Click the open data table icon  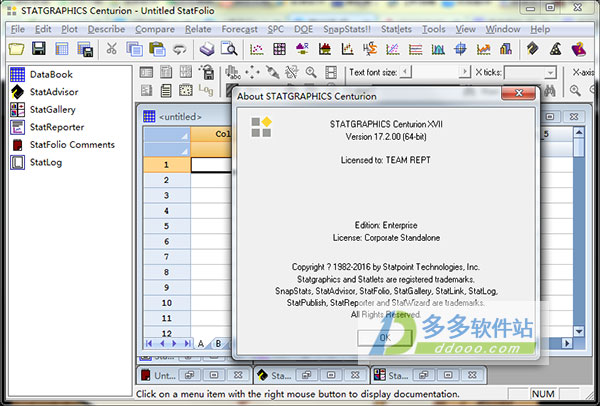point(62,49)
